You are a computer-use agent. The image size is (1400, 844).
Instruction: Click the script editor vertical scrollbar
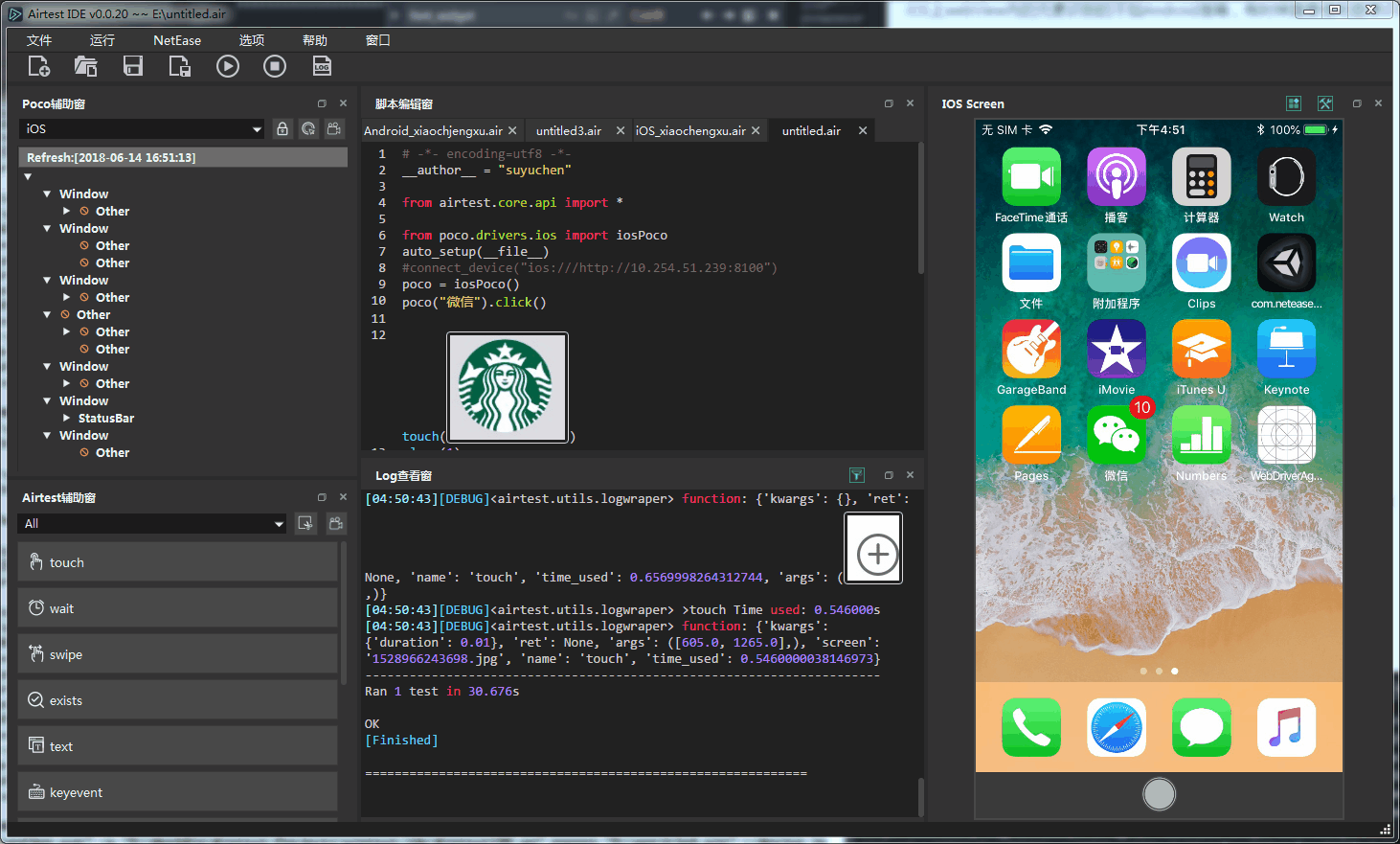point(921,209)
